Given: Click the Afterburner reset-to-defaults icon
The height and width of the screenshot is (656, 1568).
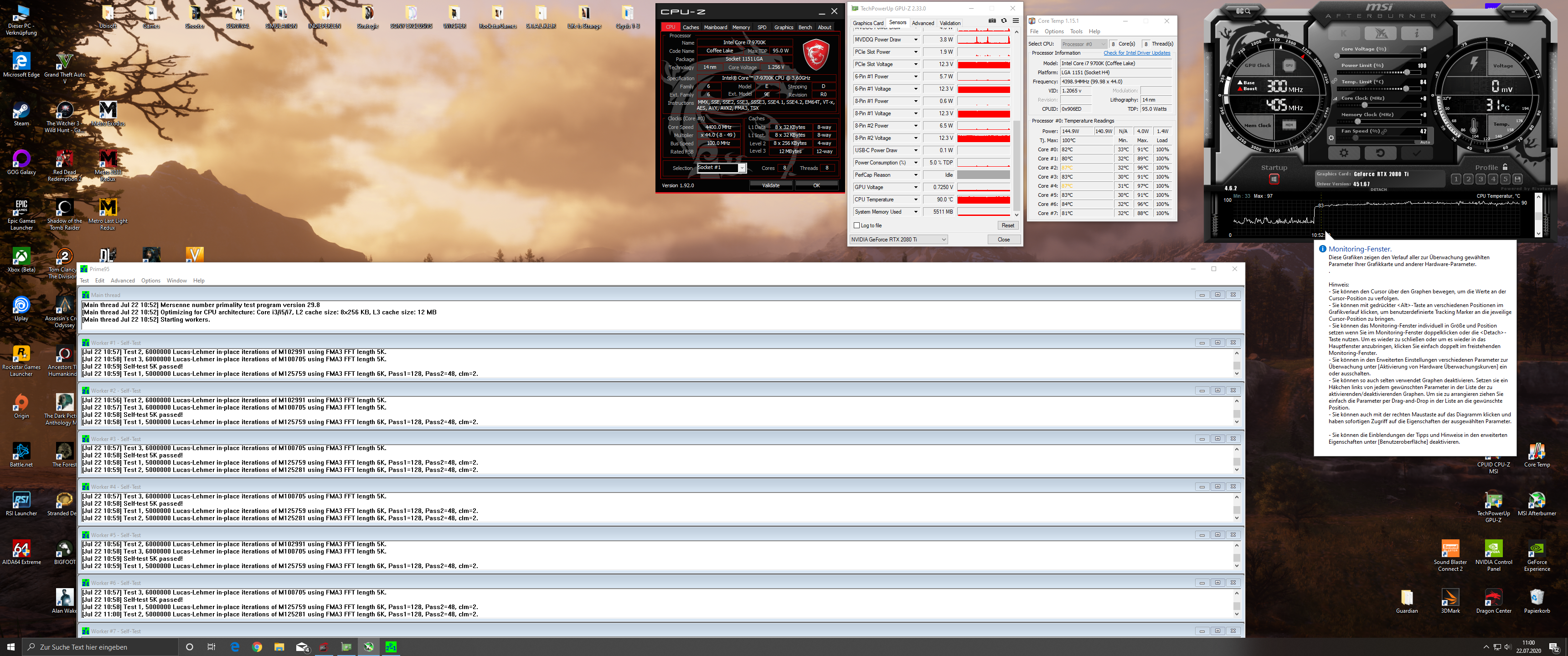Looking at the screenshot, I should tap(1380, 154).
